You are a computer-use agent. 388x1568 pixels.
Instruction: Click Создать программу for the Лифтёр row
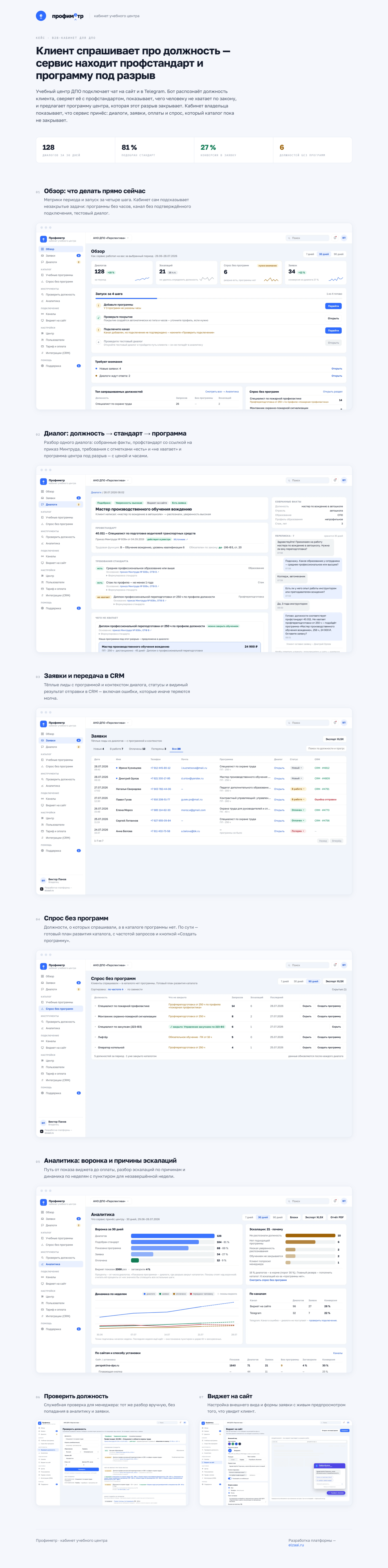click(x=329, y=1037)
